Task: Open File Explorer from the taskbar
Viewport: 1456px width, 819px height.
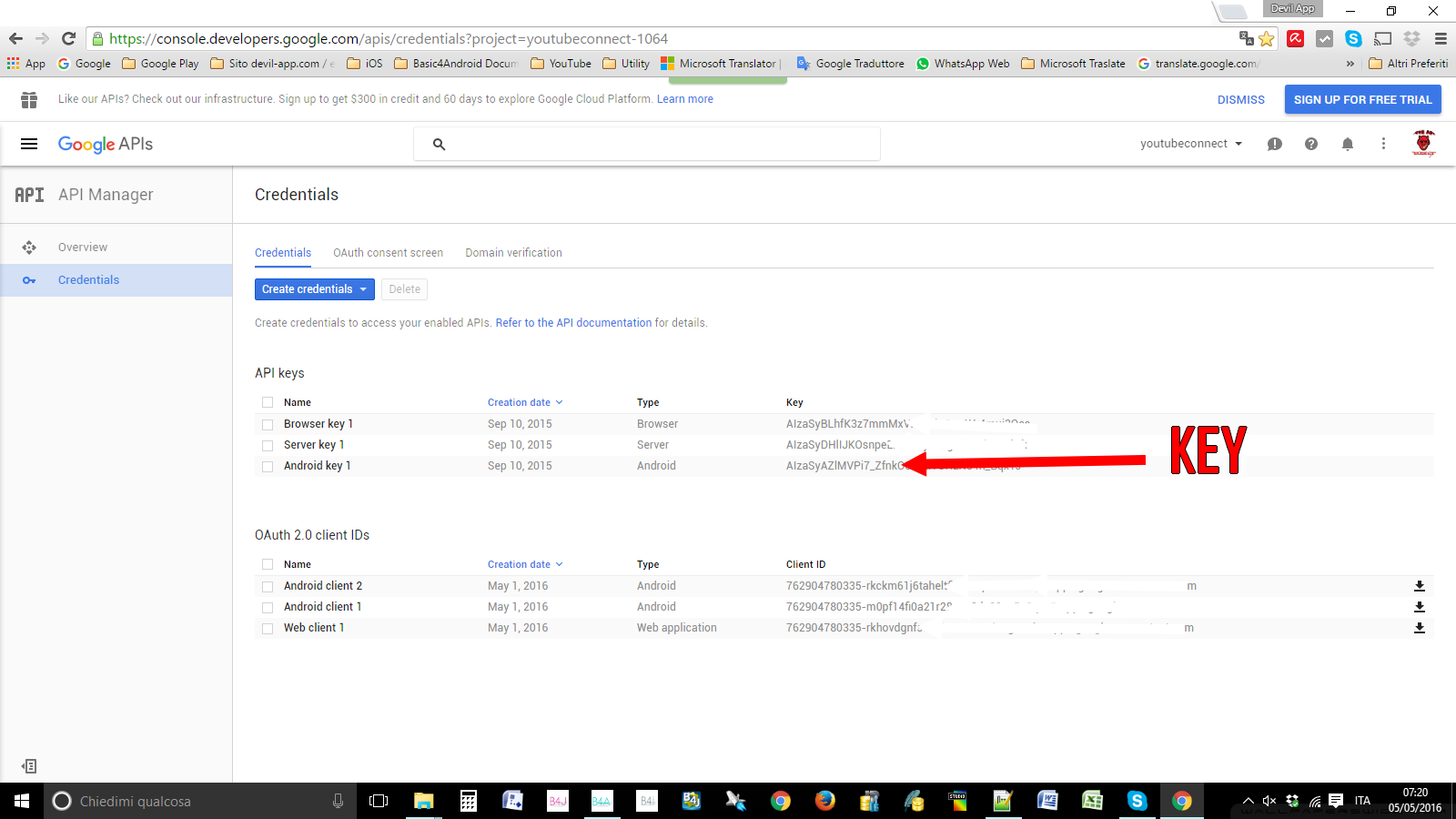Action: 423,801
